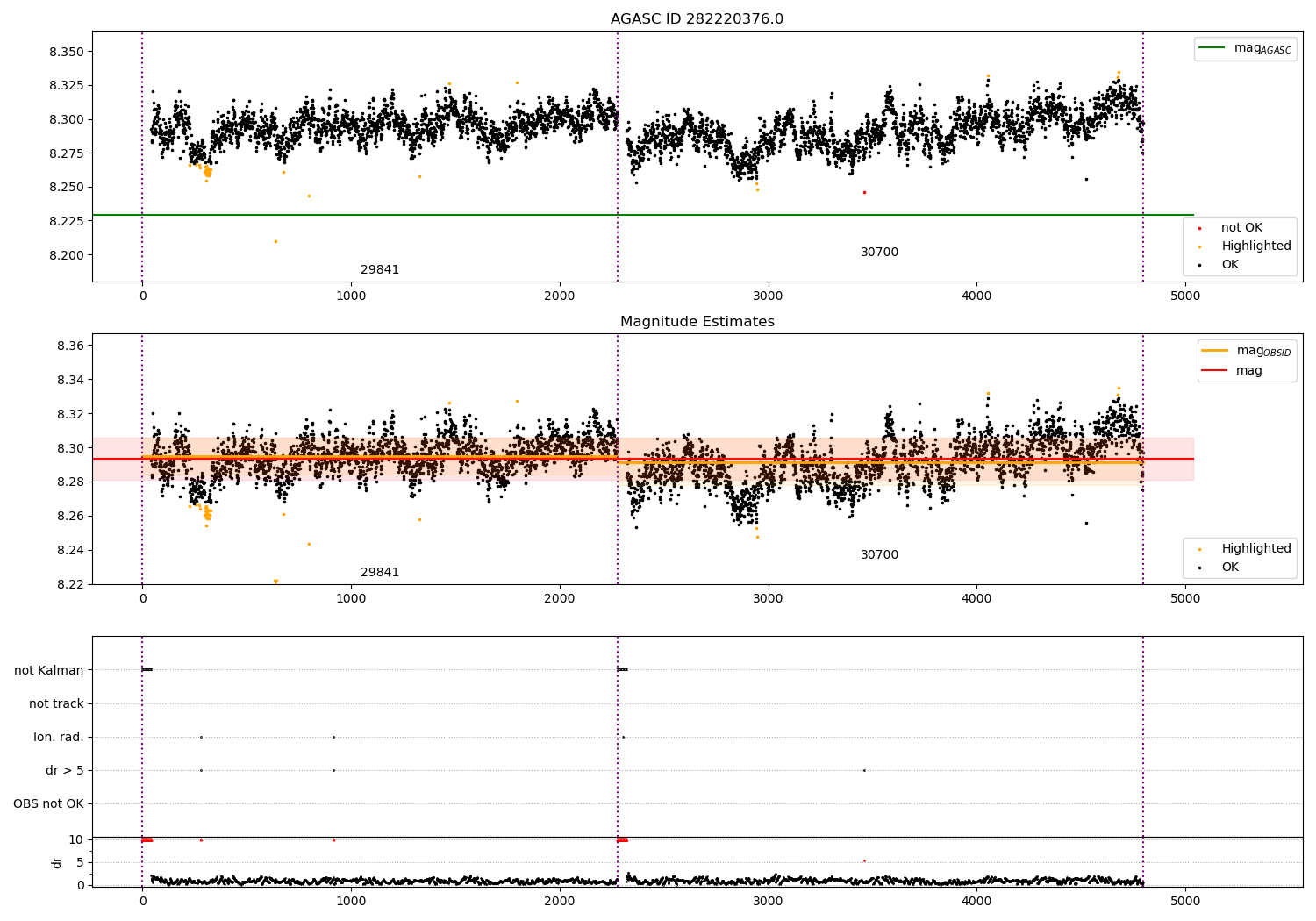Click the "dr > 5" axis label
The width and height of the screenshot is (1316, 921).
(65, 770)
